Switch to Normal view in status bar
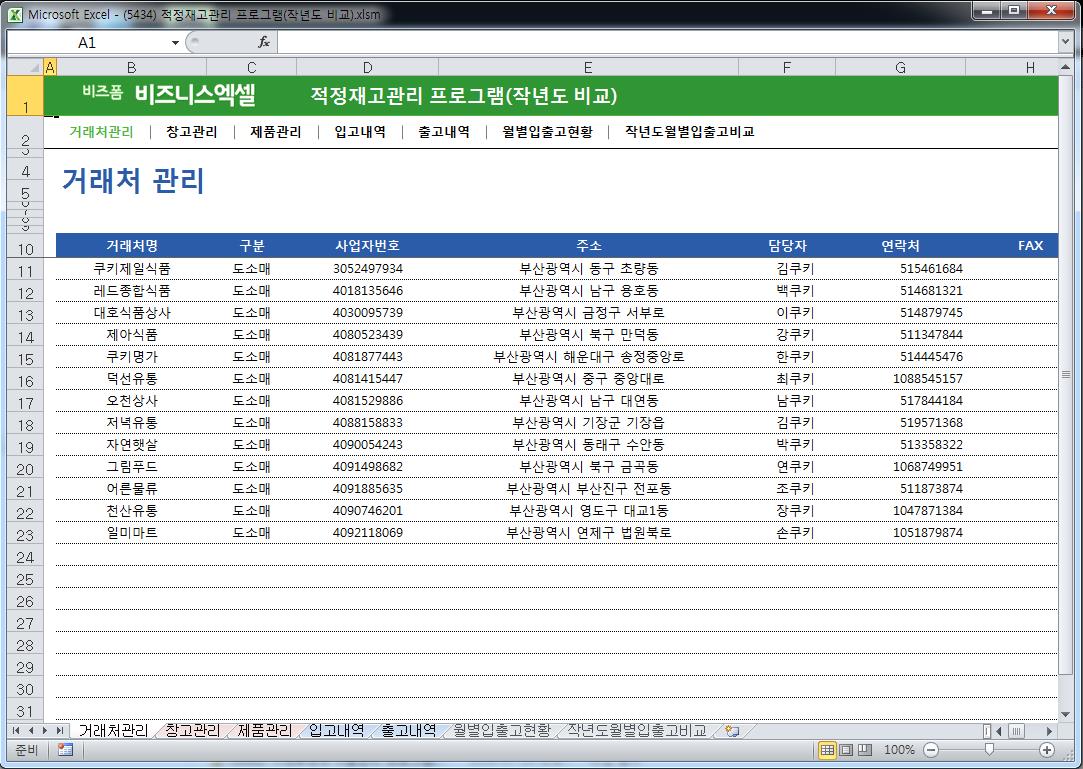Screen dimensions: 1083x769 [827, 750]
